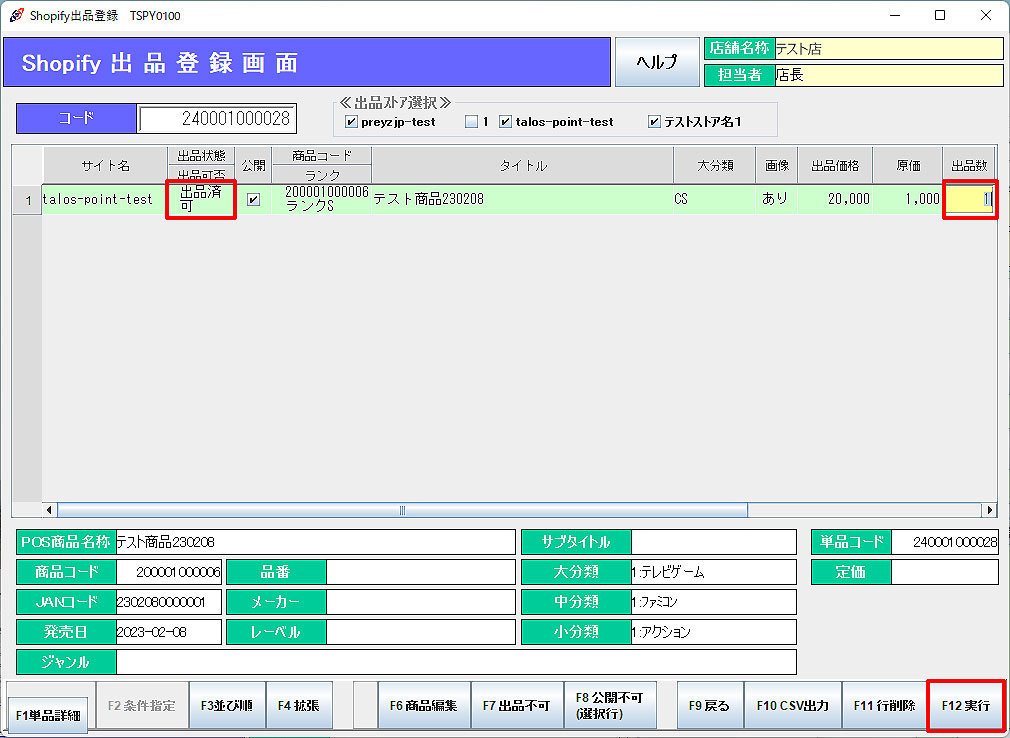Click the F4 拡張 button
The height and width of the screenshot is (738, 1010).
coord(299,705)
